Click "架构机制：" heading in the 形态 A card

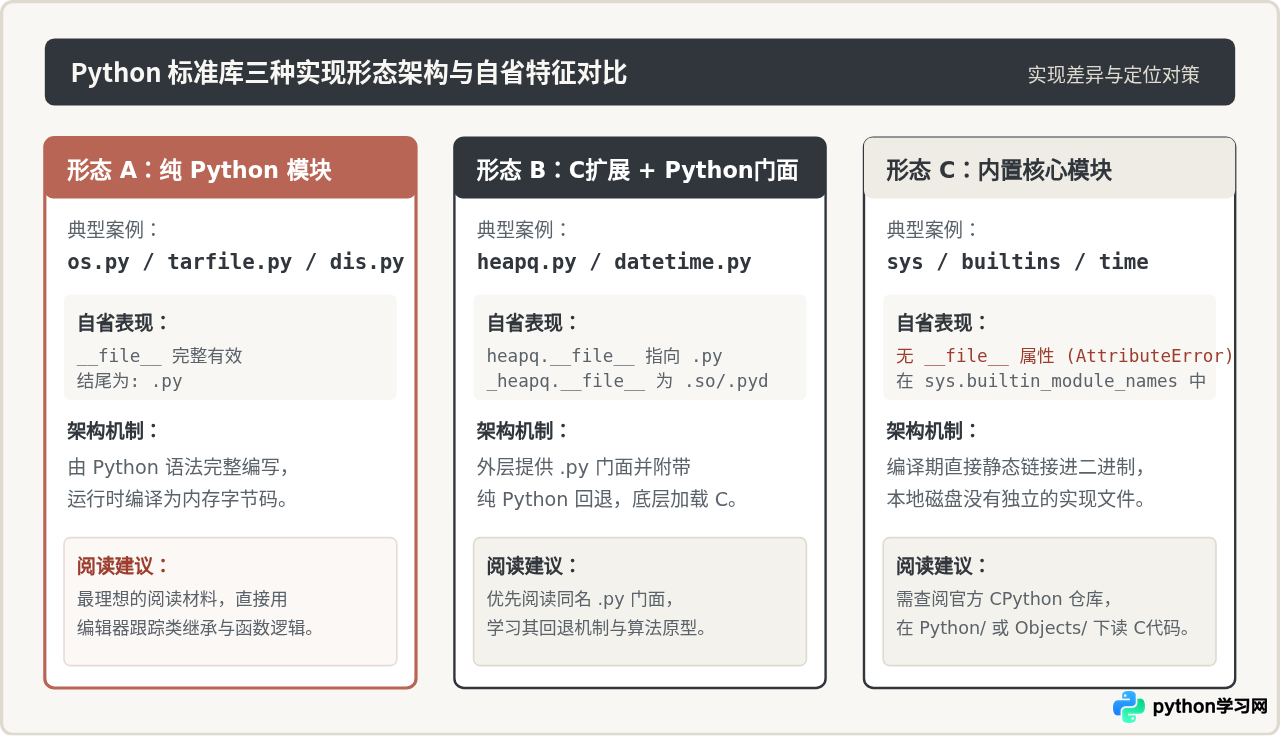pos(114,431)
